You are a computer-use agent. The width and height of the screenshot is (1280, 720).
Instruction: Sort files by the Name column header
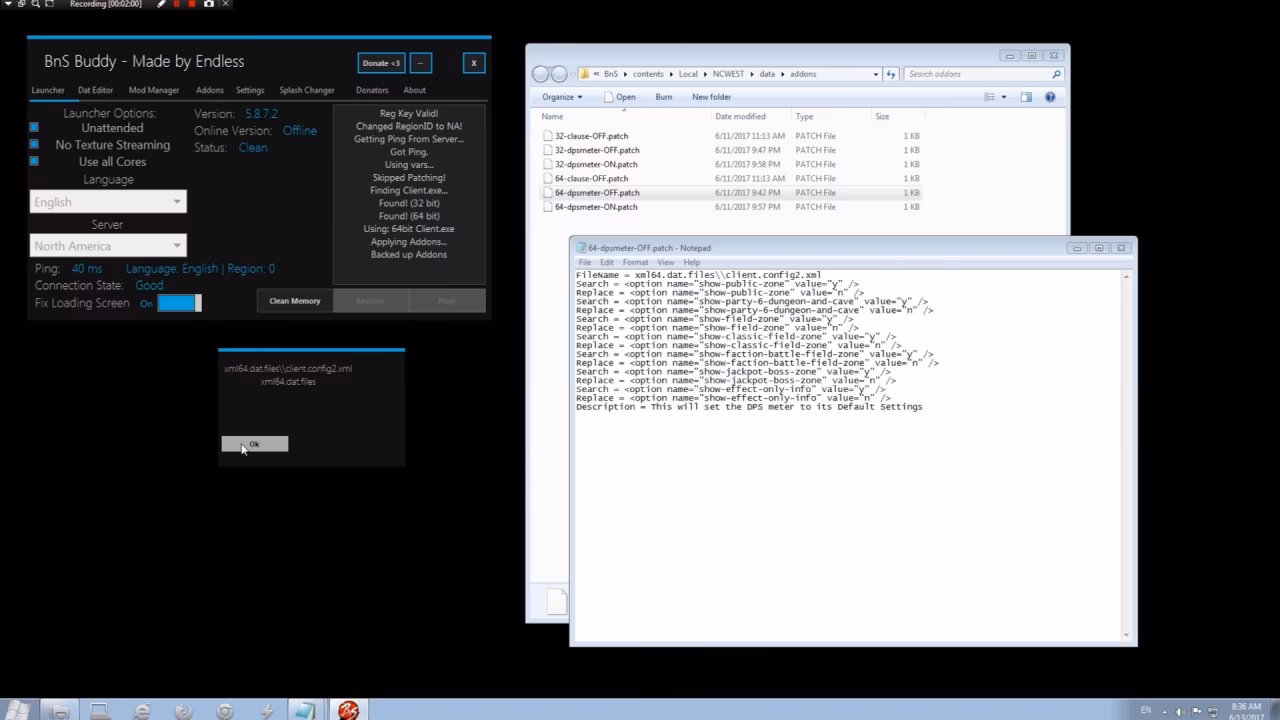pyautogui.click(x=552, y=117)
